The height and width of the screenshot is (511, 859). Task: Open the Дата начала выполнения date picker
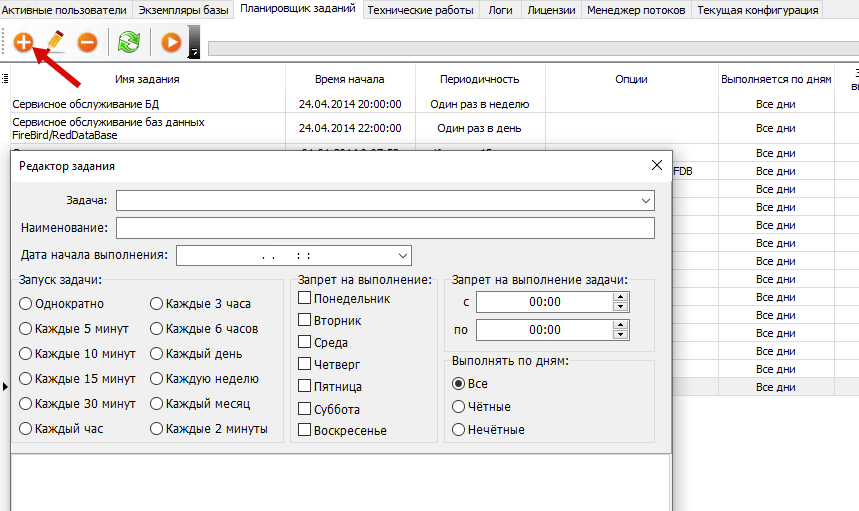click(x=403, y=255)
